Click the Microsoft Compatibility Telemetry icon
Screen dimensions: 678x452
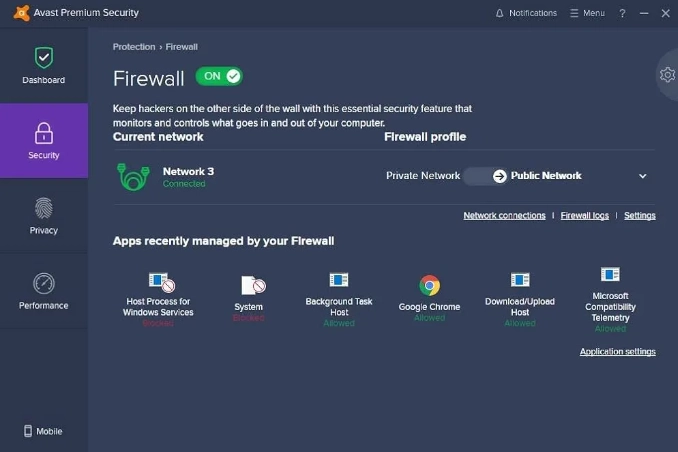pos(610,274)
